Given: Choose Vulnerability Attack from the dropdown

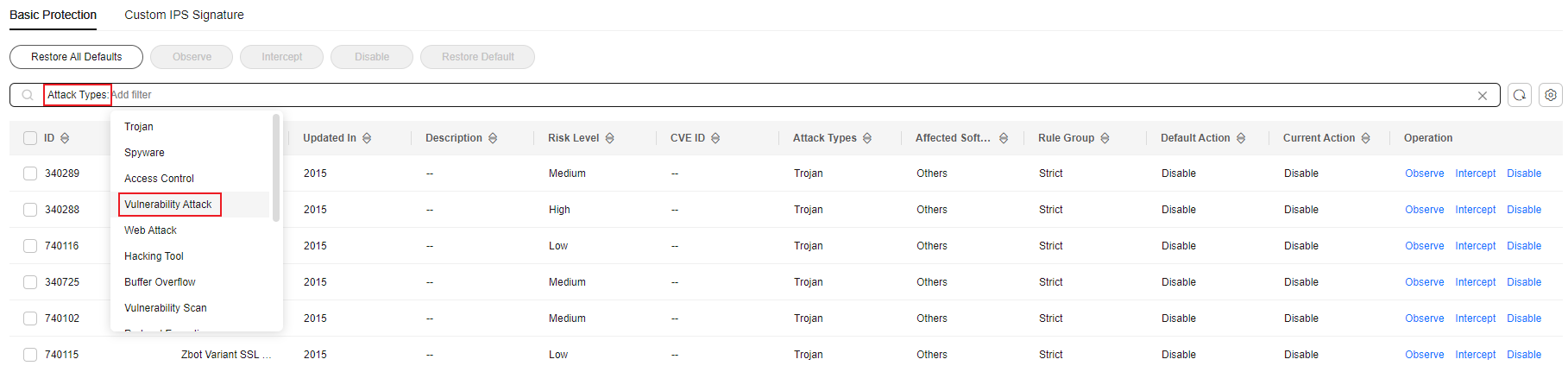Looking at the screenshot, I should pyautogui.click(x=168, y=205).
